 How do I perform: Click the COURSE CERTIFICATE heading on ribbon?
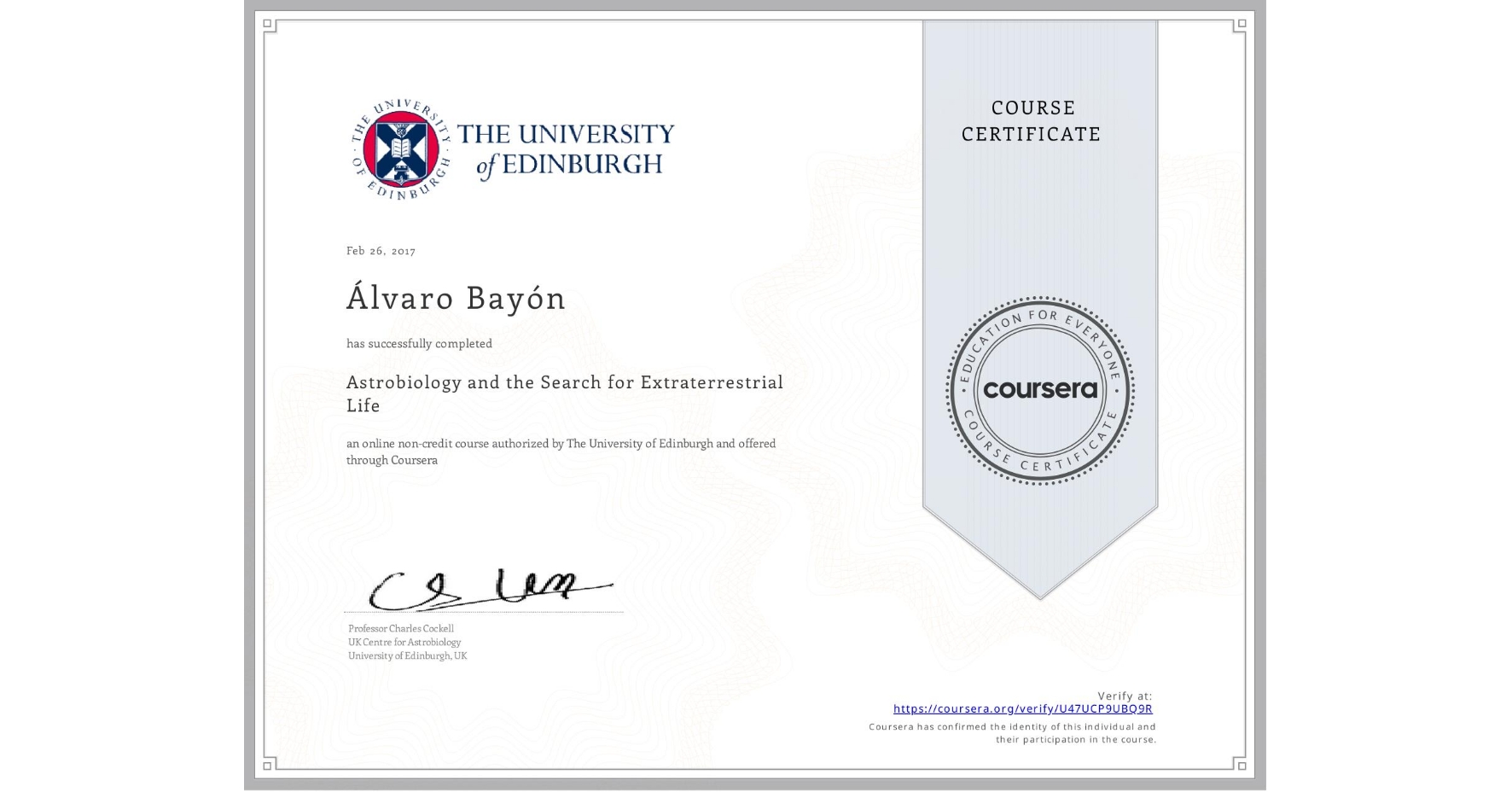1032,121
